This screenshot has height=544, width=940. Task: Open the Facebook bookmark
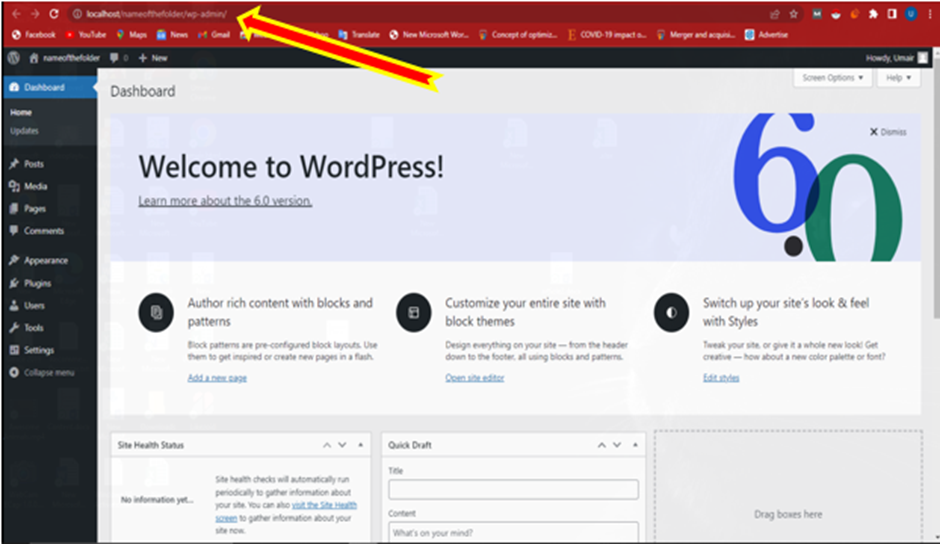click(34, 35)
